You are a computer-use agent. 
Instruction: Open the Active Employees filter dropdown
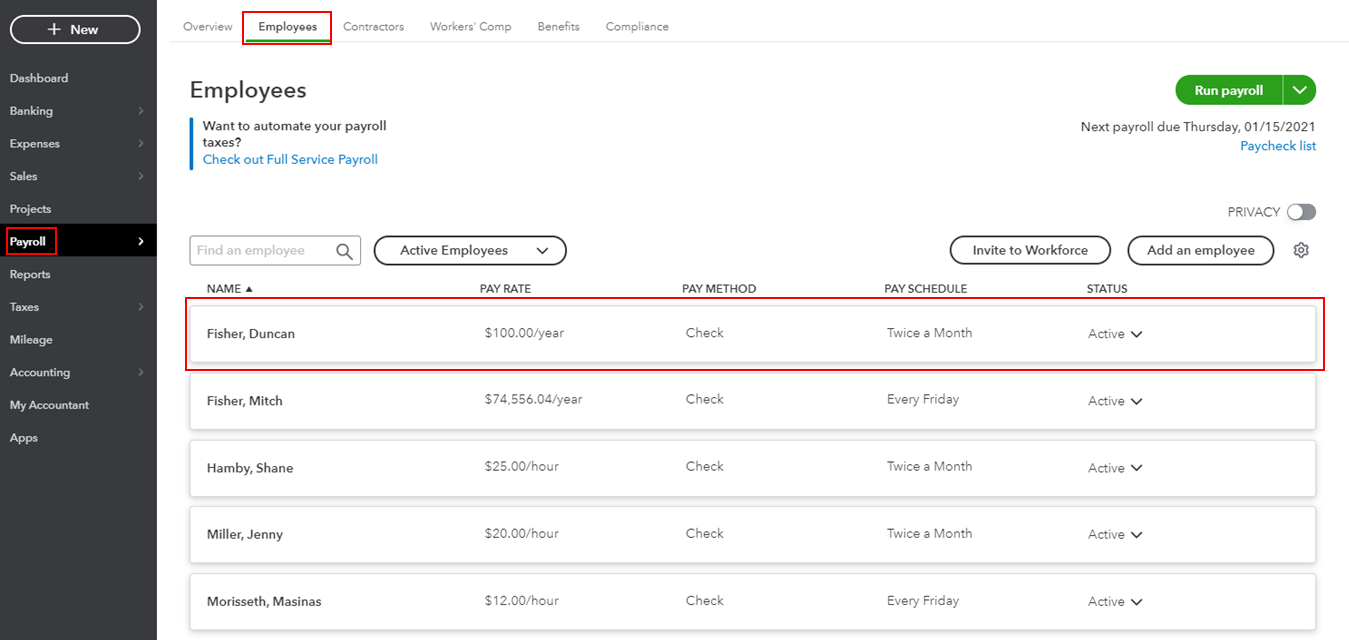pos(470,250)
